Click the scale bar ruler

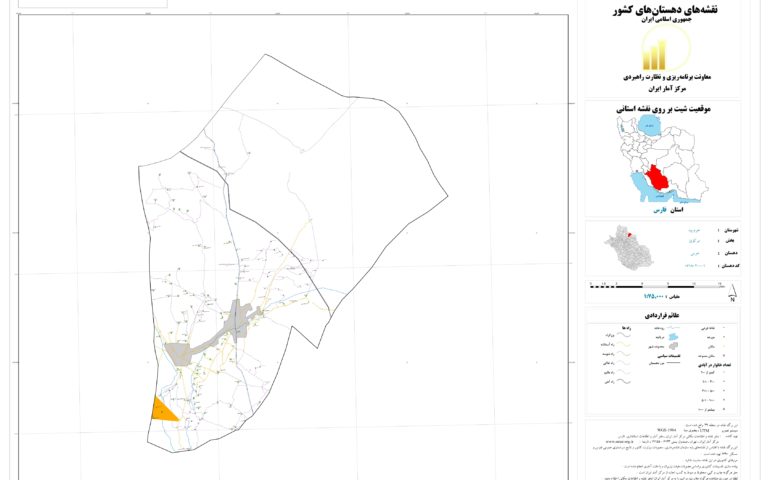click(x=658, y=285)
